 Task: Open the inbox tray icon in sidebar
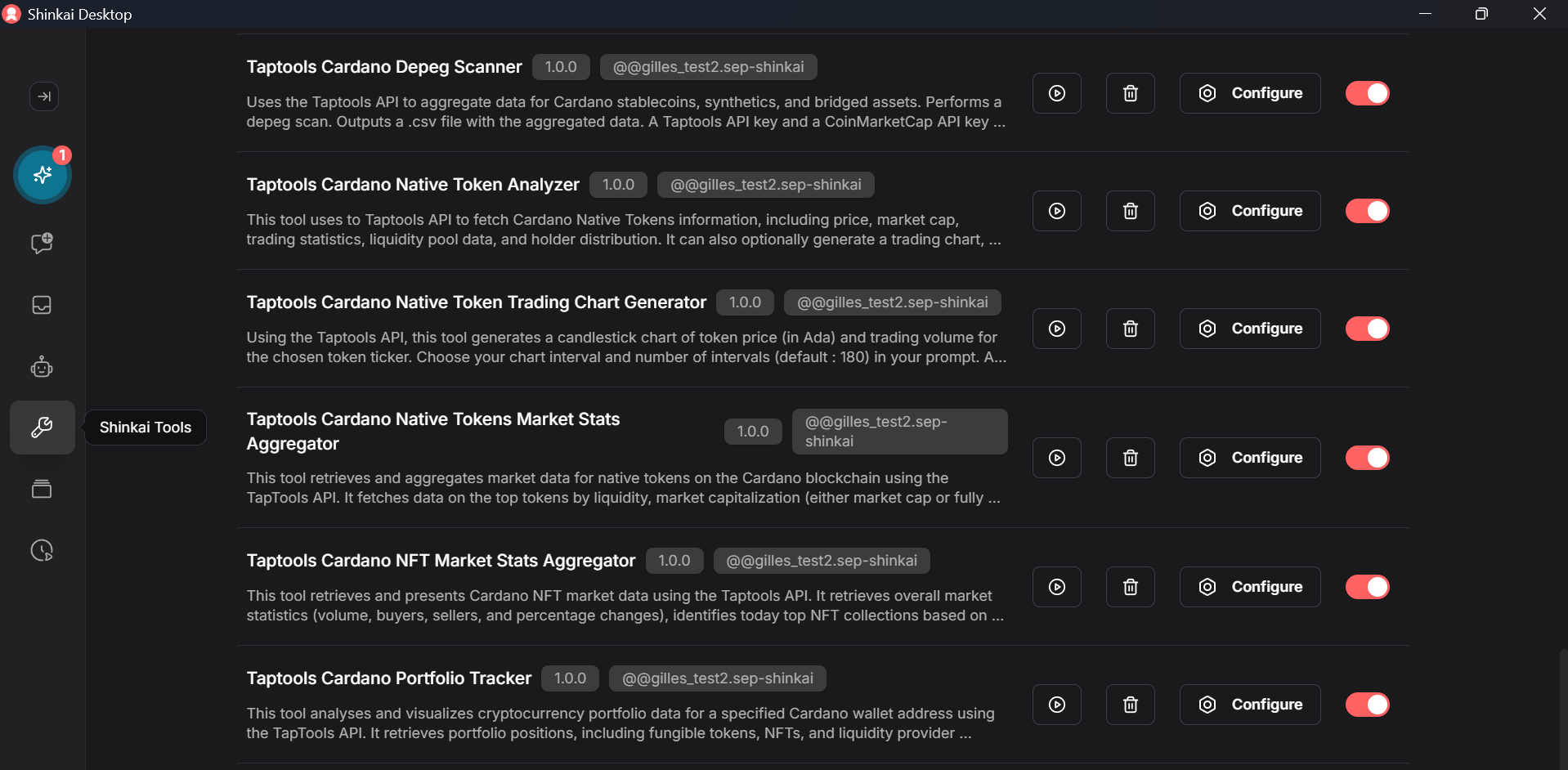pyautogui.click(x=42, y=305)
